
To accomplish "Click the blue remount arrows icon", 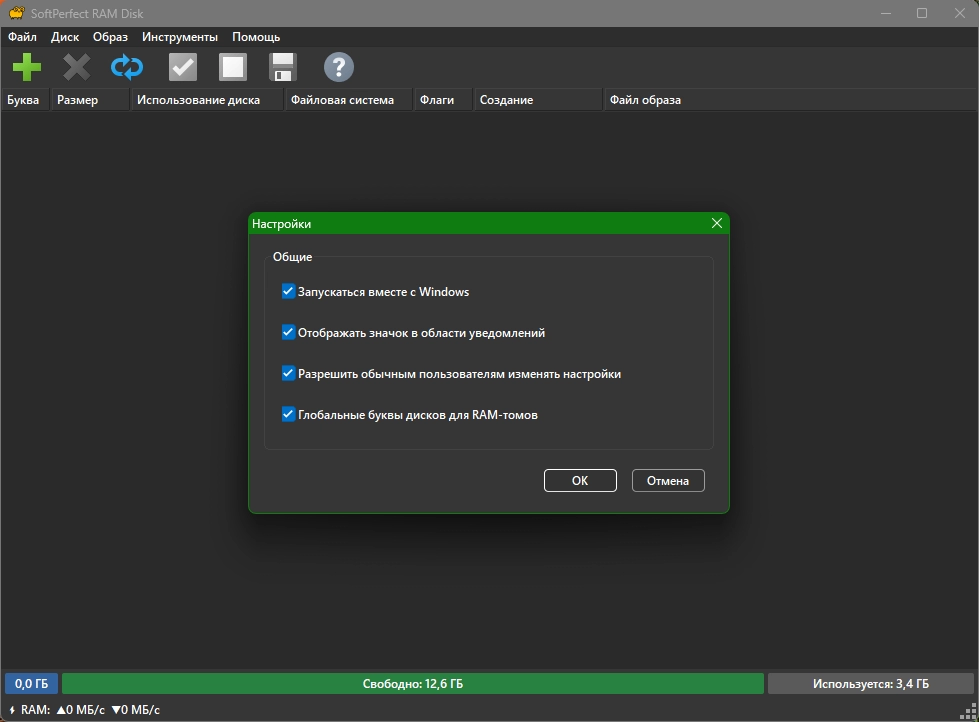I will (127, 68).
